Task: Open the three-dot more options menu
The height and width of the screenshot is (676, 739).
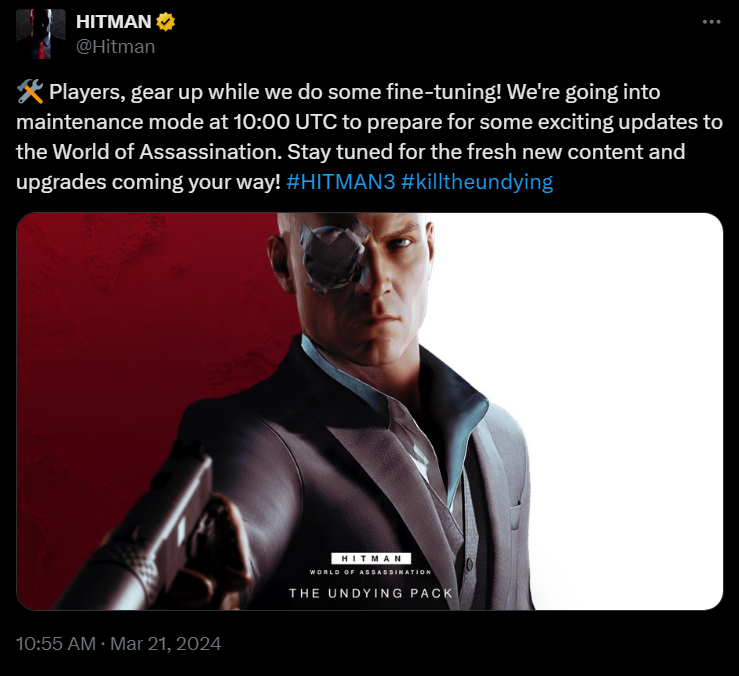Action: coord(711,22)
